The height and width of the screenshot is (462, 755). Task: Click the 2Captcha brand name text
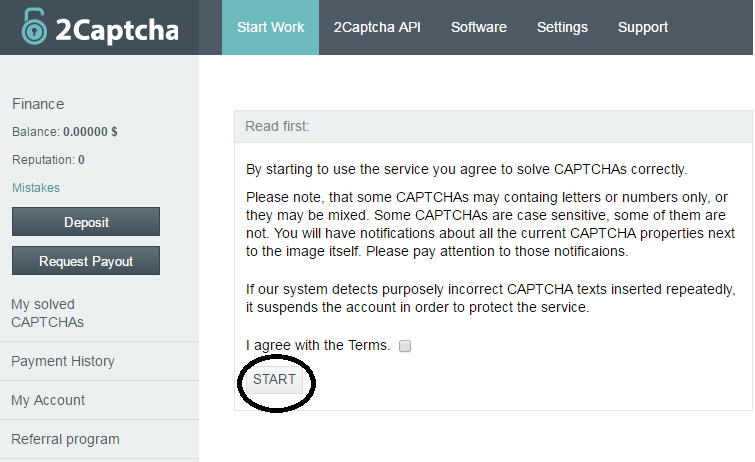[116, 29]
